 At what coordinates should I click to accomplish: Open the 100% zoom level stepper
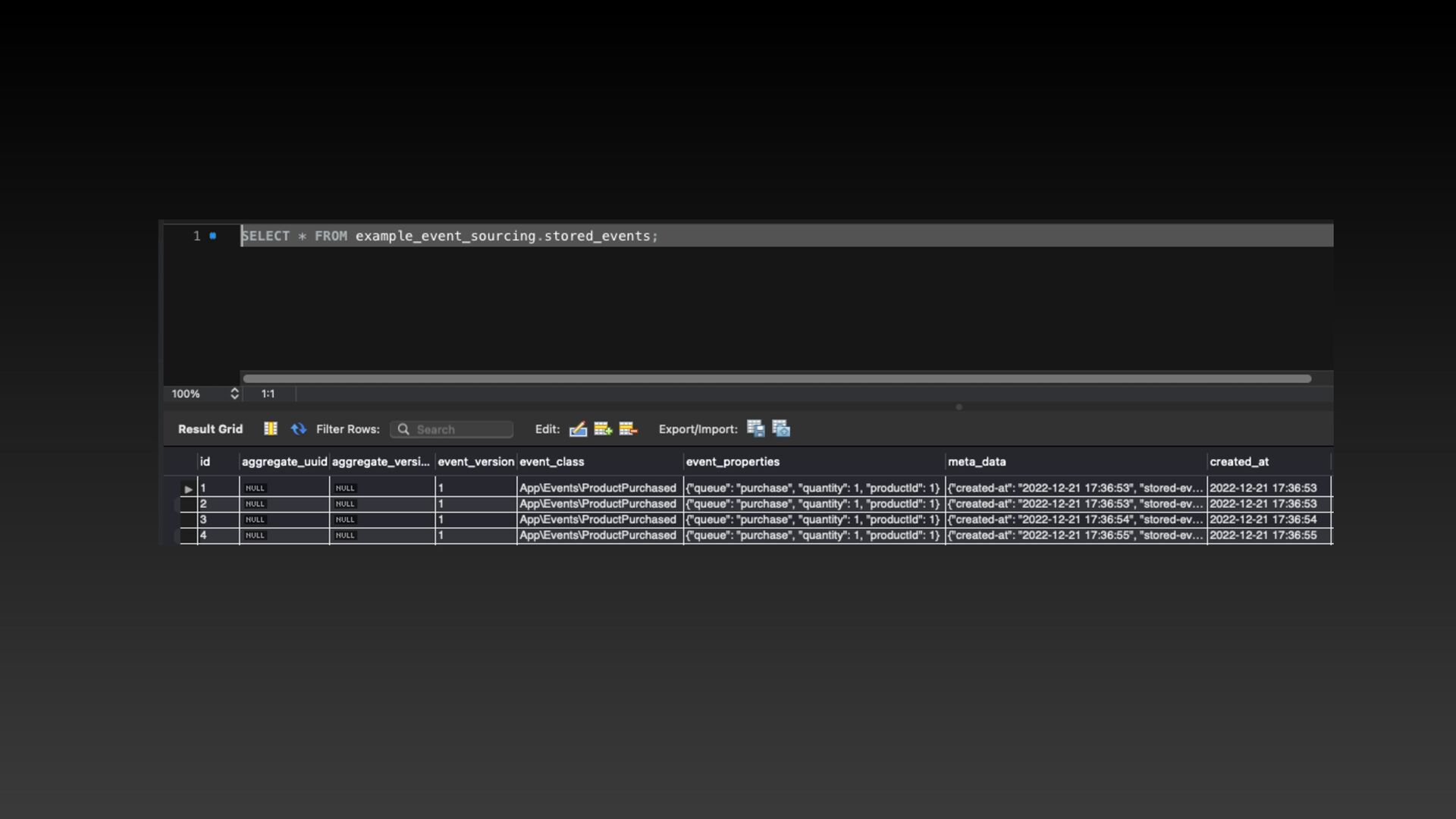(x=234, y=394)
